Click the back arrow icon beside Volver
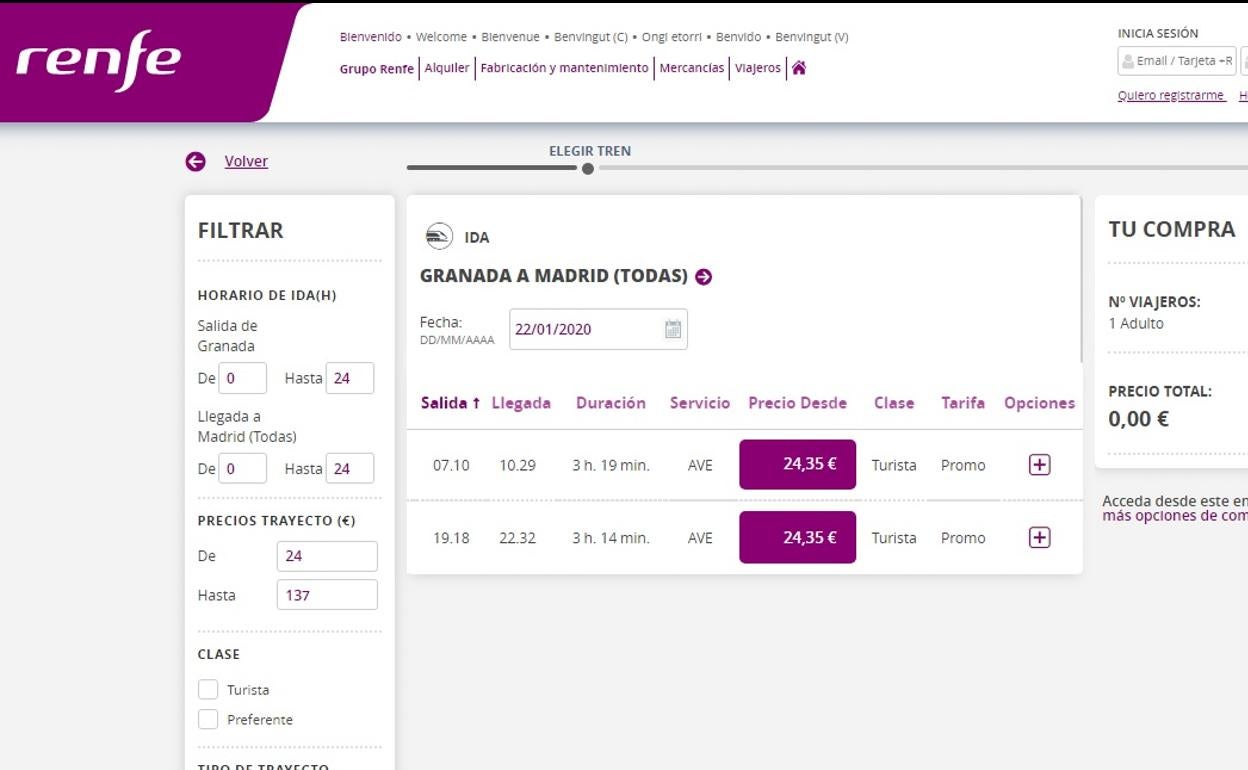The image size is (1248, 770). [x=195, y=161]
